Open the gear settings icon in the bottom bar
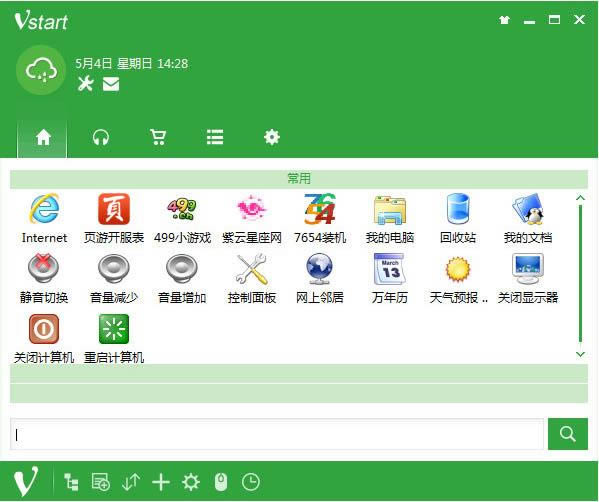The width and height of the screenshot is (599, 502). click(191, 482)
